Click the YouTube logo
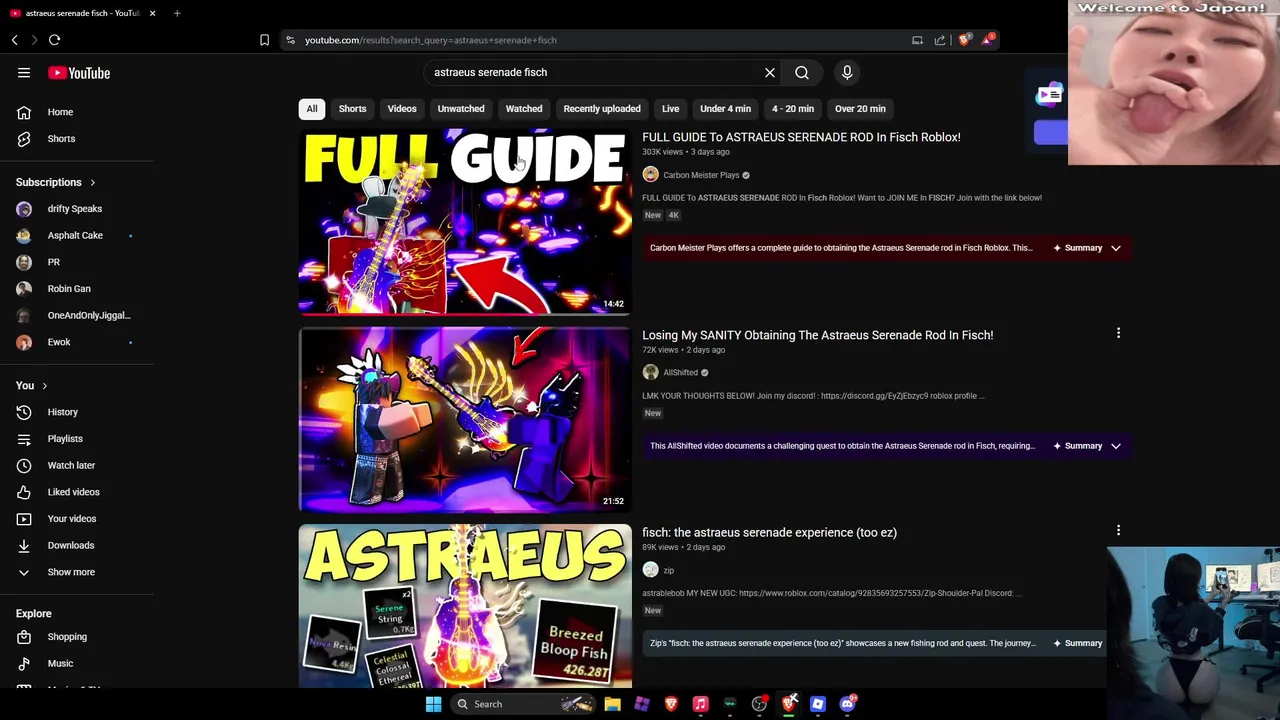 [x=79, y=73]
